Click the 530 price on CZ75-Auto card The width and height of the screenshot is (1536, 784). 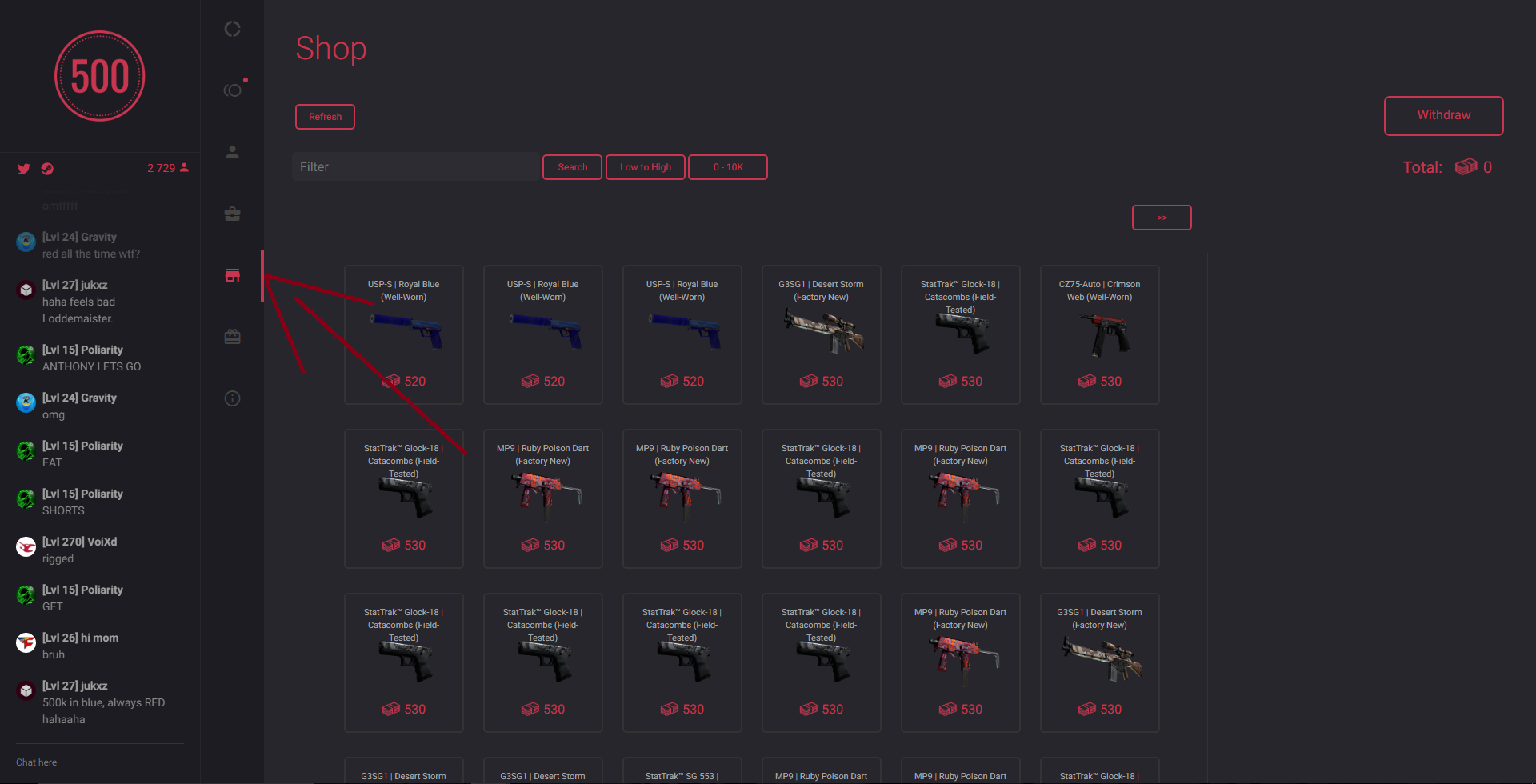[x=1110, y=381]
